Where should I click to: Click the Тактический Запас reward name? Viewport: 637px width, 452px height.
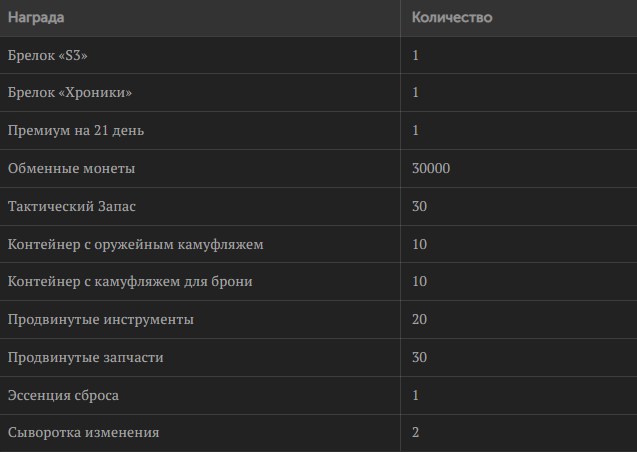(72, 206)
